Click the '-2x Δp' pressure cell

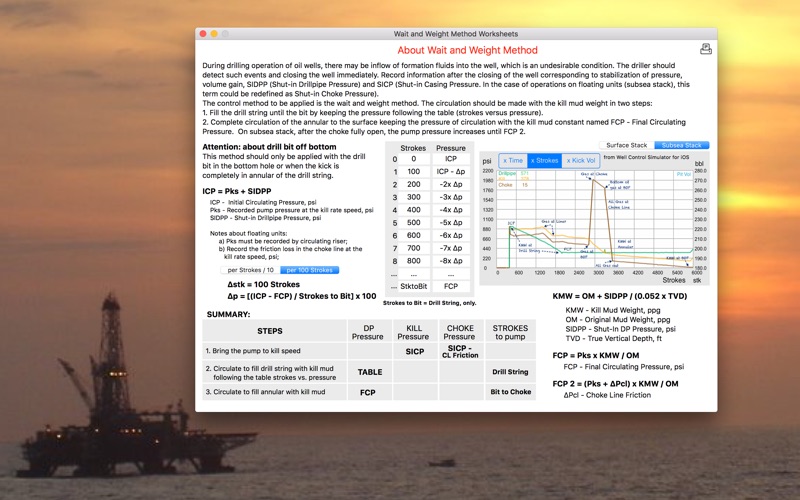(451, 184)
